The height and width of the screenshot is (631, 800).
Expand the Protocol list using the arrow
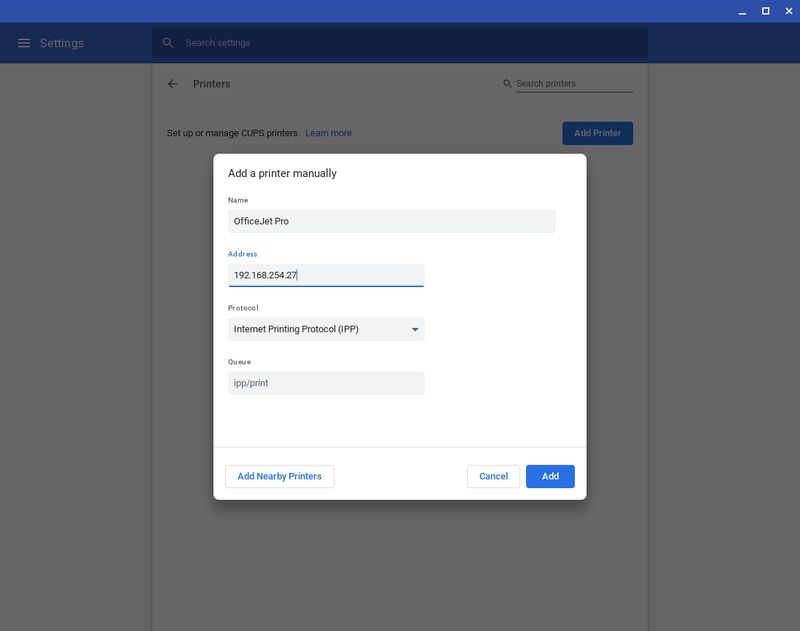click(415, 329)
